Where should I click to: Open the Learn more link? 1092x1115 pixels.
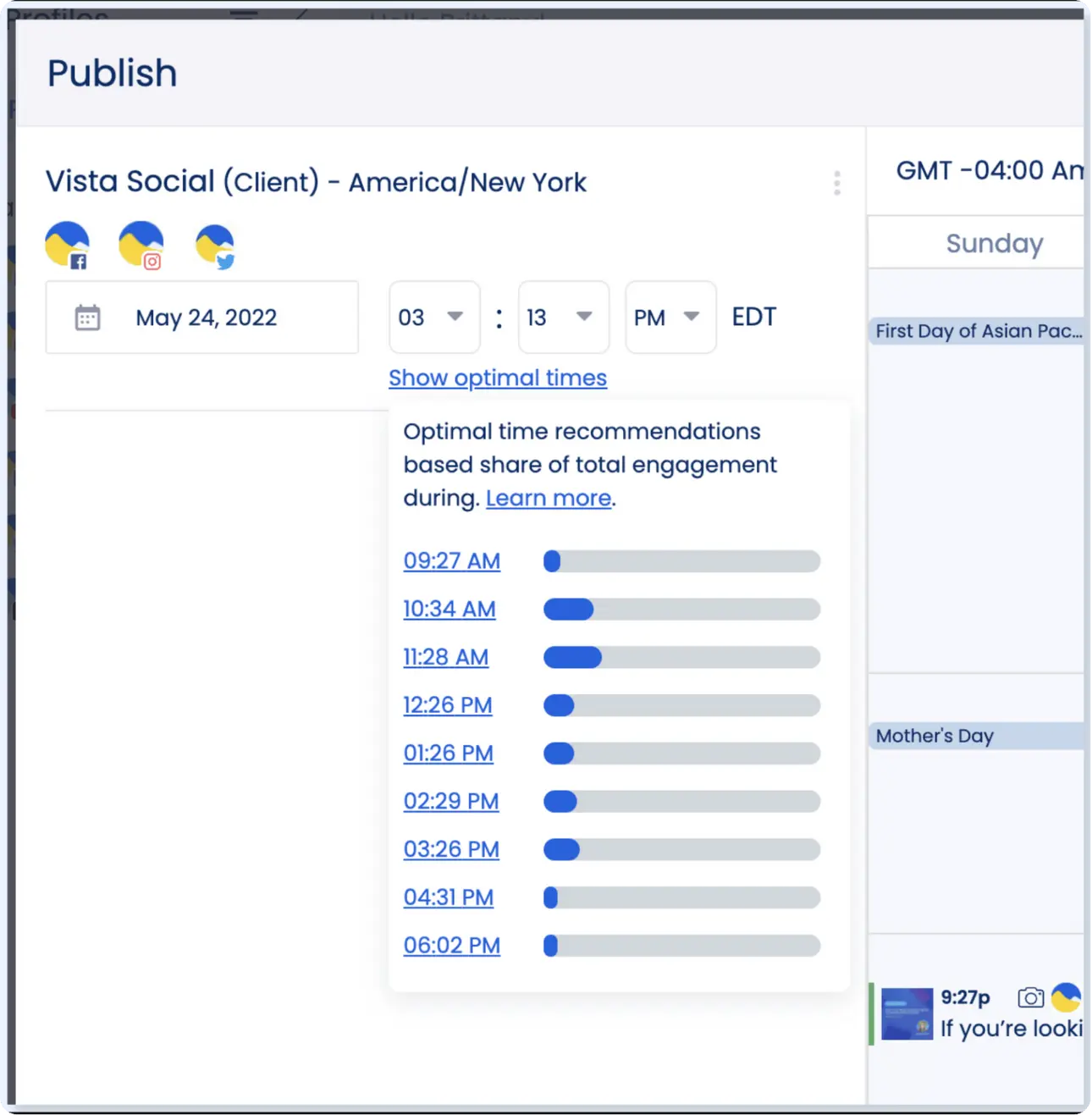tap(549, 498)
